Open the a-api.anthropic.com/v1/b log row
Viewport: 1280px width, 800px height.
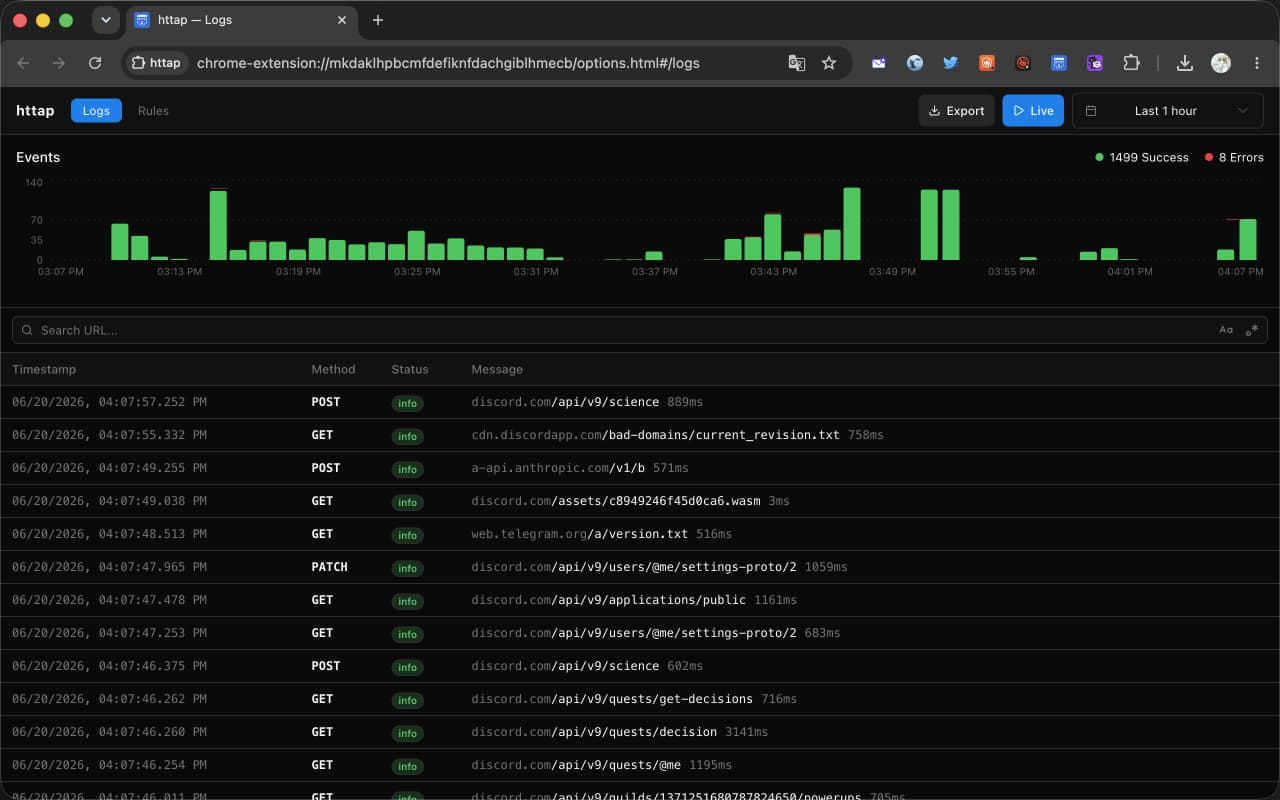click(x=640, y=468)
